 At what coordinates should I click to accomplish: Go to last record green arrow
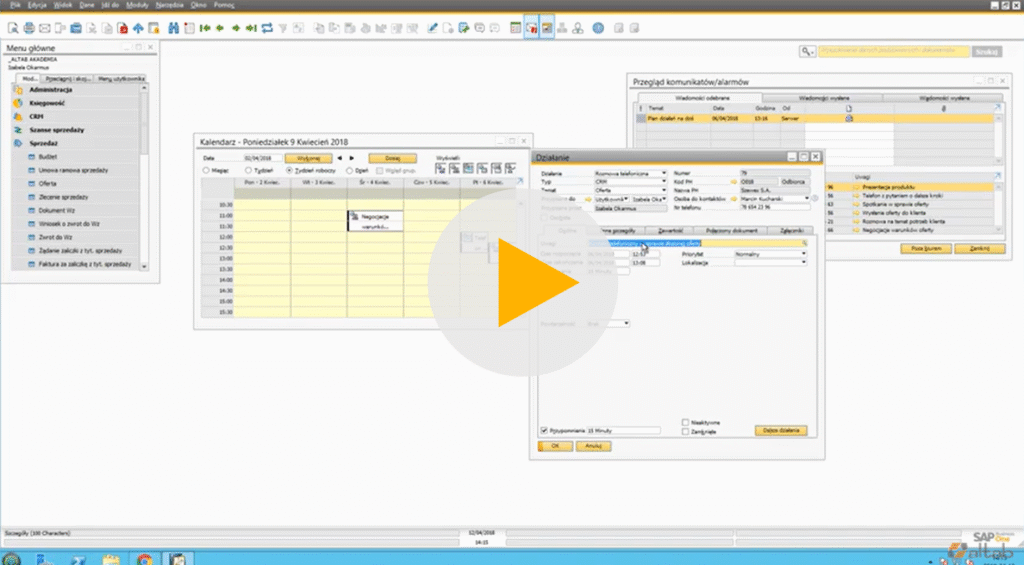(x=251, y=28)
